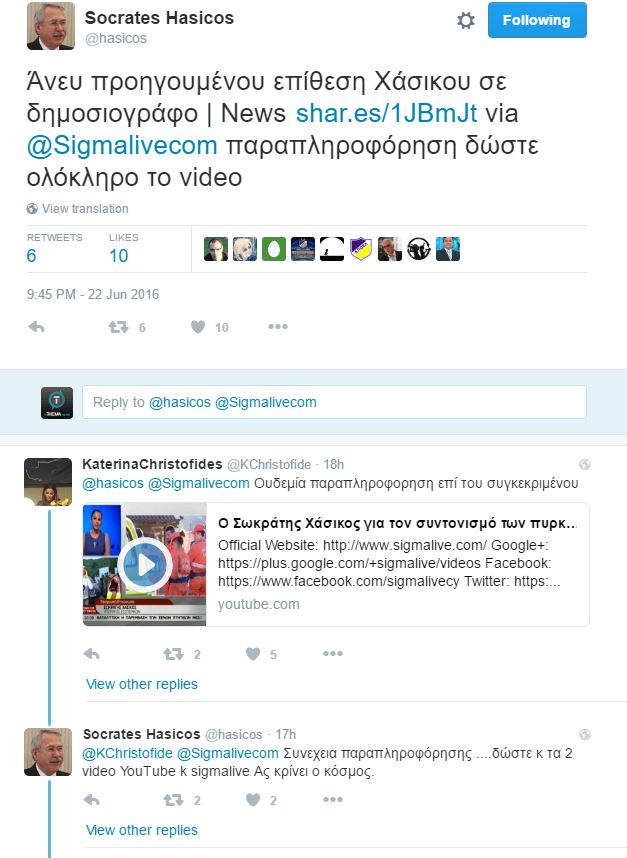The height and width of the screenshot is (858, 627).
Task: Like the main tweet with 10 likes
Action: point(198,327)
